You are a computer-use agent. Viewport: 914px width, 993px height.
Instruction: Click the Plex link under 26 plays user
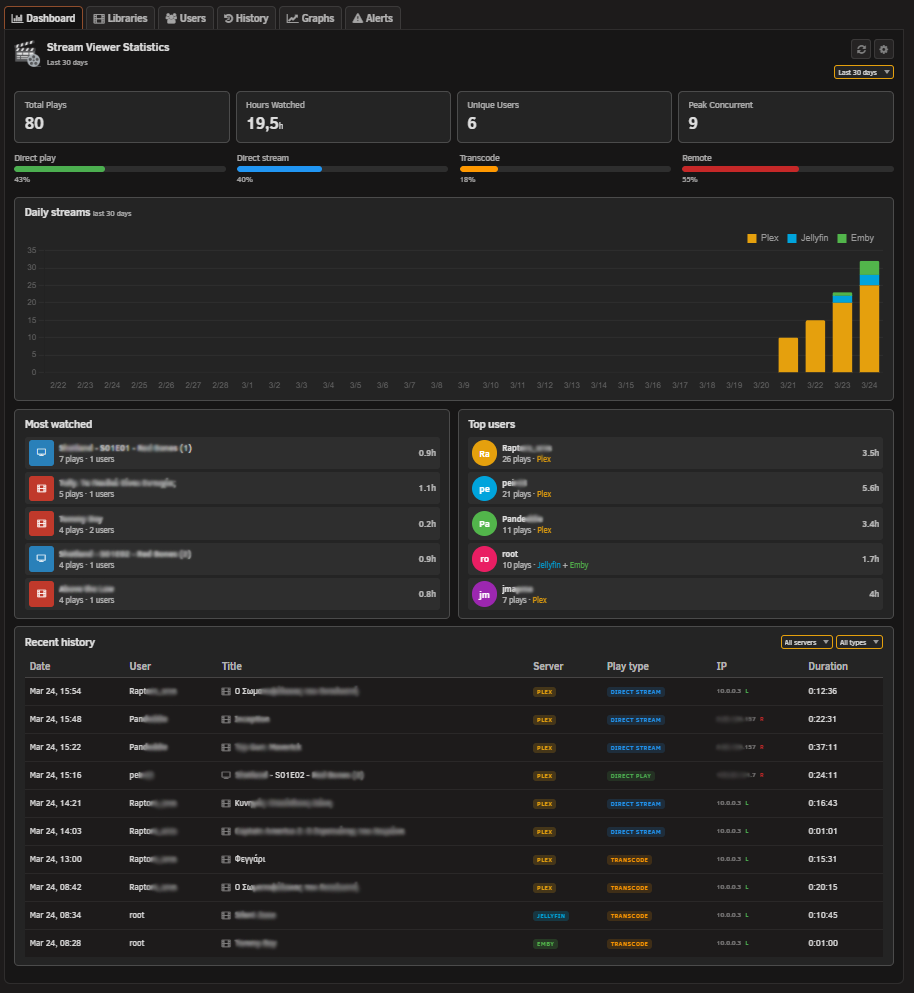(544, 459)
